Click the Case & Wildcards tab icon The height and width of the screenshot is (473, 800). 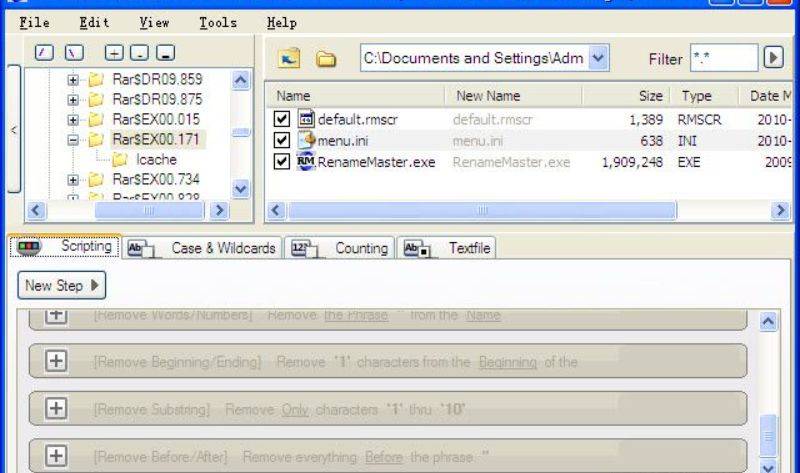141,249
